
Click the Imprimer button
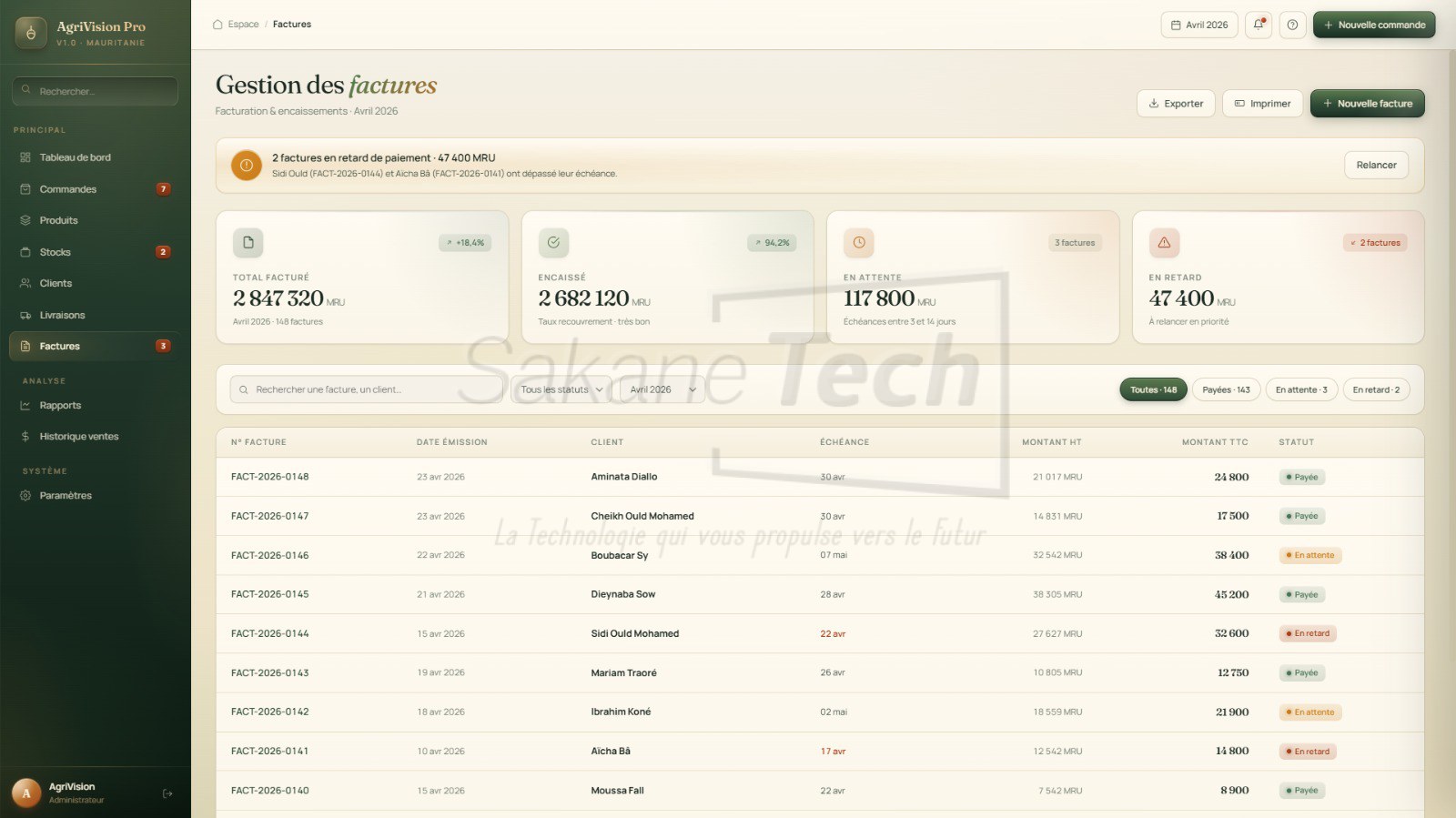click(x=1262, y=104)
